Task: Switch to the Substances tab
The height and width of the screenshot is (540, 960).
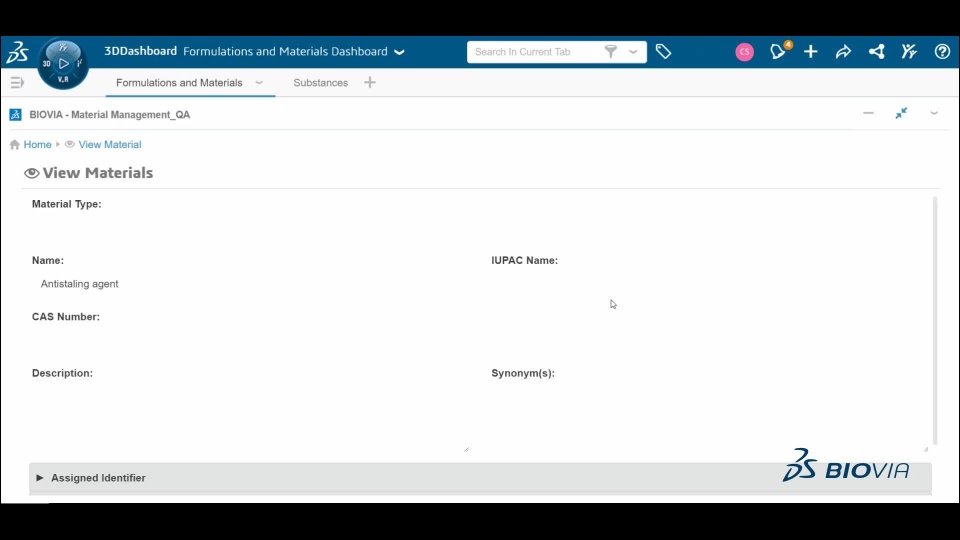Action: tap(320, 83)
